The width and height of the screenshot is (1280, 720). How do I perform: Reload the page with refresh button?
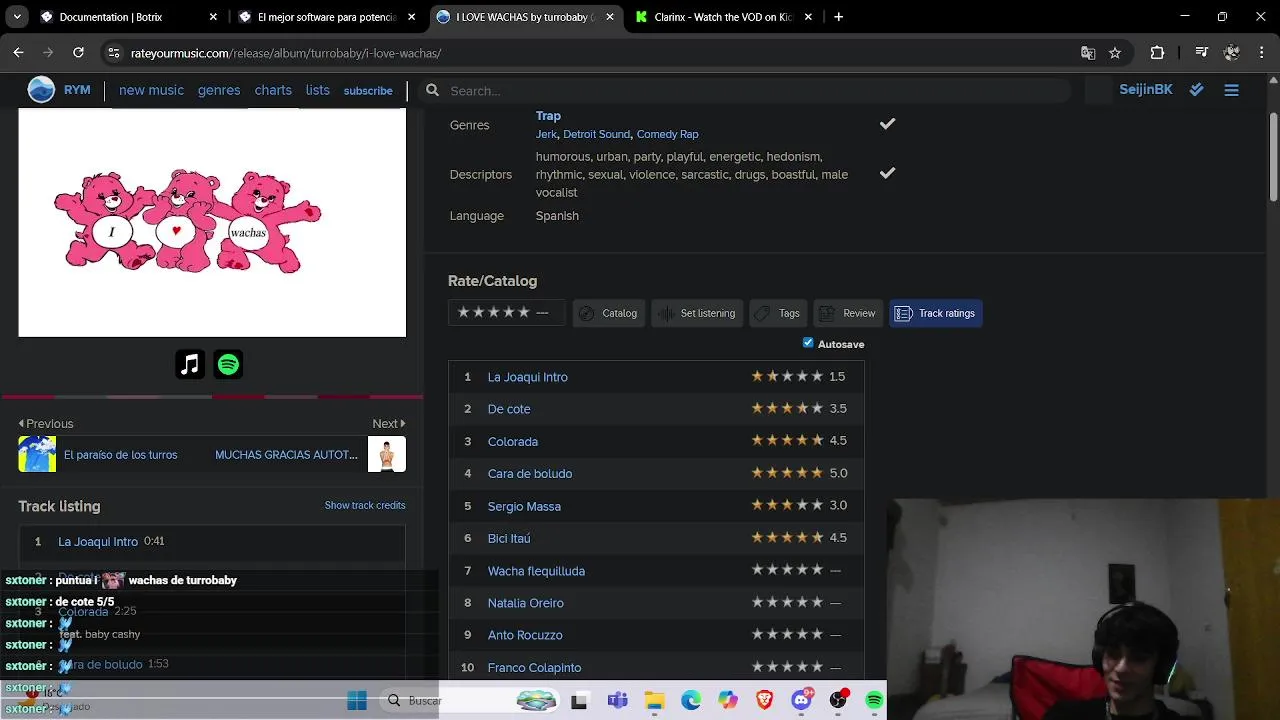tap(78, 52)
